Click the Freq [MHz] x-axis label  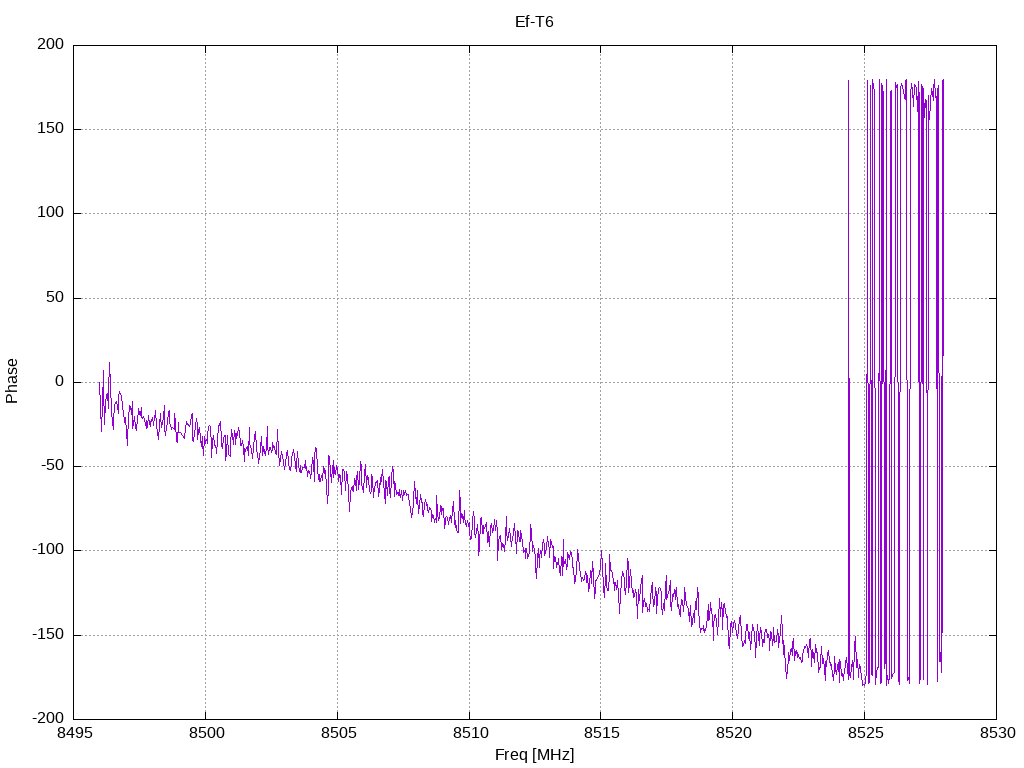tap(534, 755)
